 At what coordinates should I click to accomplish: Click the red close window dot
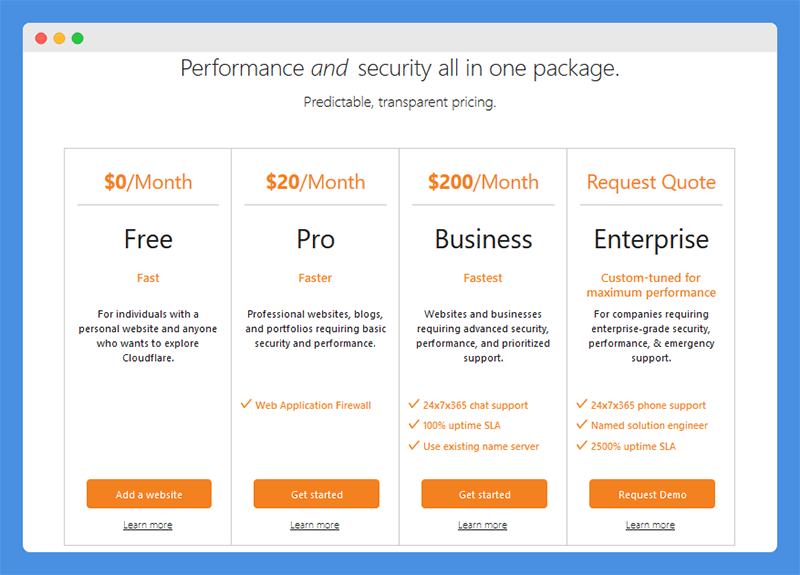(41, 38)
